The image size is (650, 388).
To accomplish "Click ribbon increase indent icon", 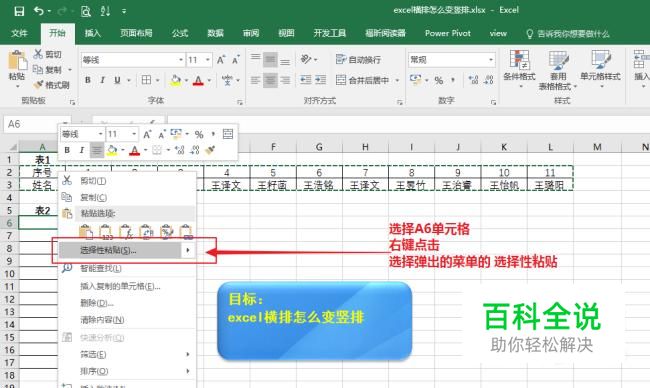I will point(320,80).
